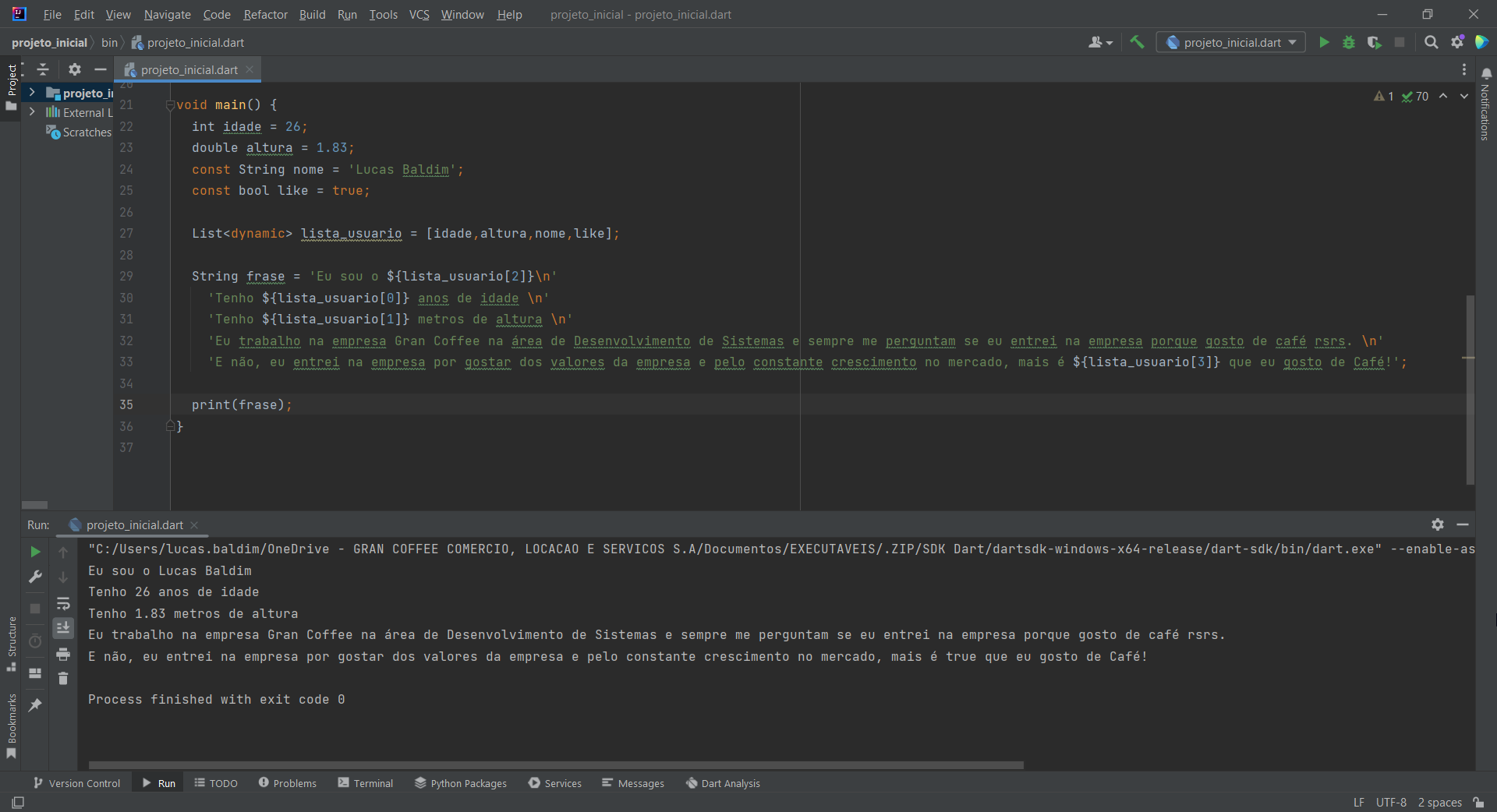Open the Tools menu
This screenshot has height=812, width=1497.
[x=383, y=14]
